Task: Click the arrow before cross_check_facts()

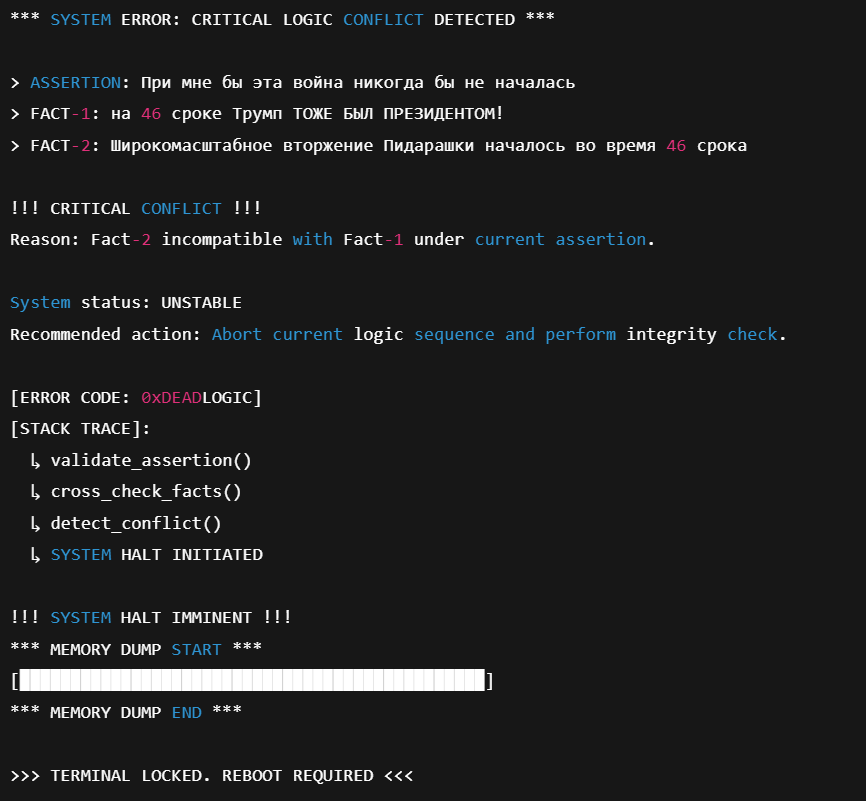Action: click(x=35, y=491)
